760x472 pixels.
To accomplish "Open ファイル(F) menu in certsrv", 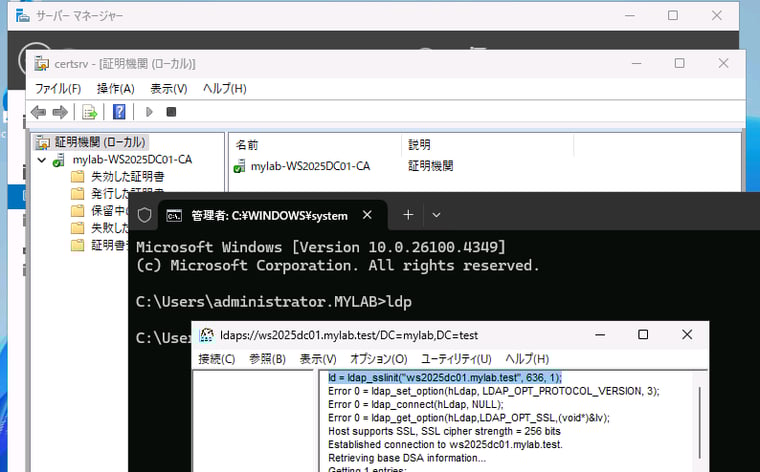I will [x=58, y=89].
